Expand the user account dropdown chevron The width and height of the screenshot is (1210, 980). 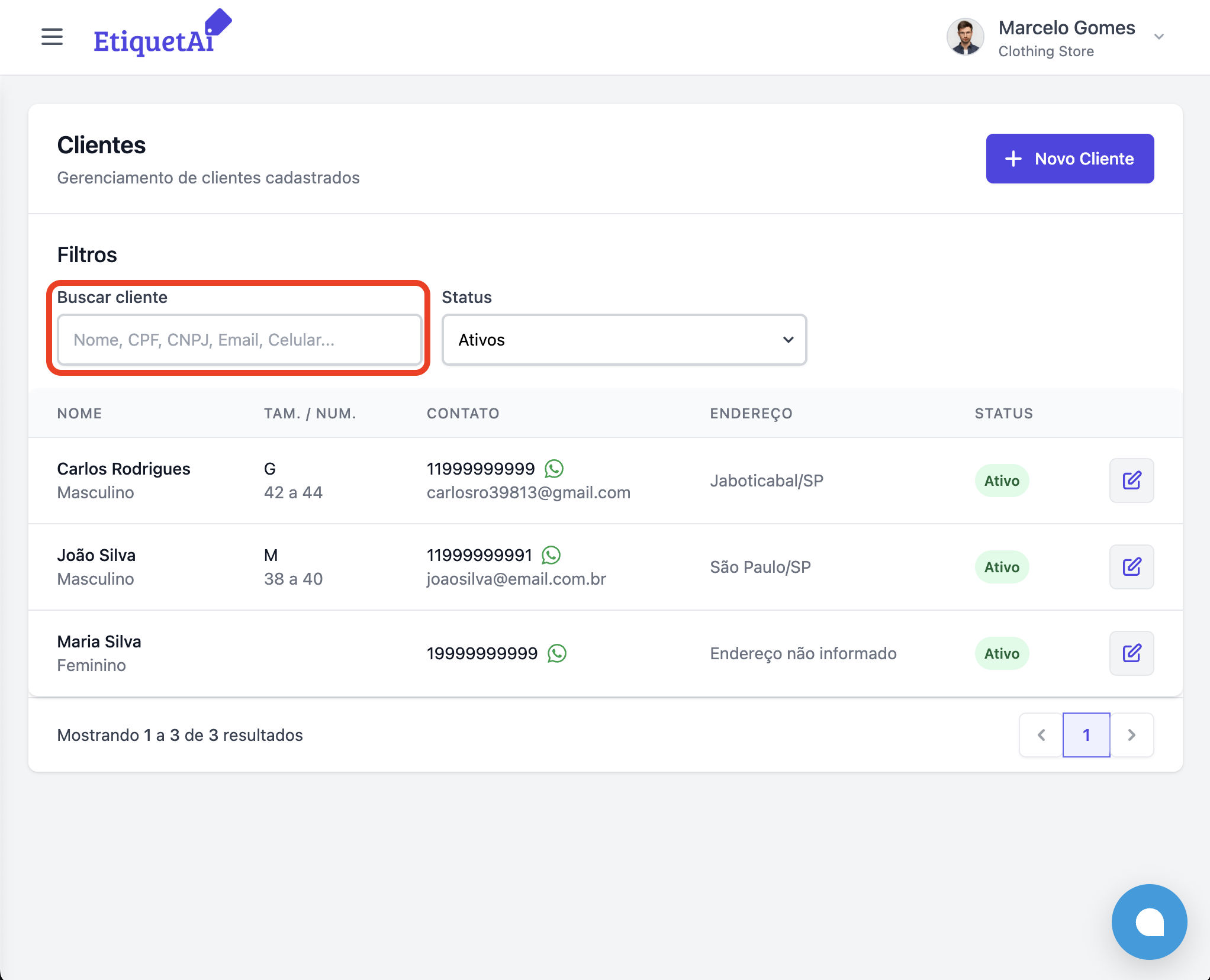1158,37
